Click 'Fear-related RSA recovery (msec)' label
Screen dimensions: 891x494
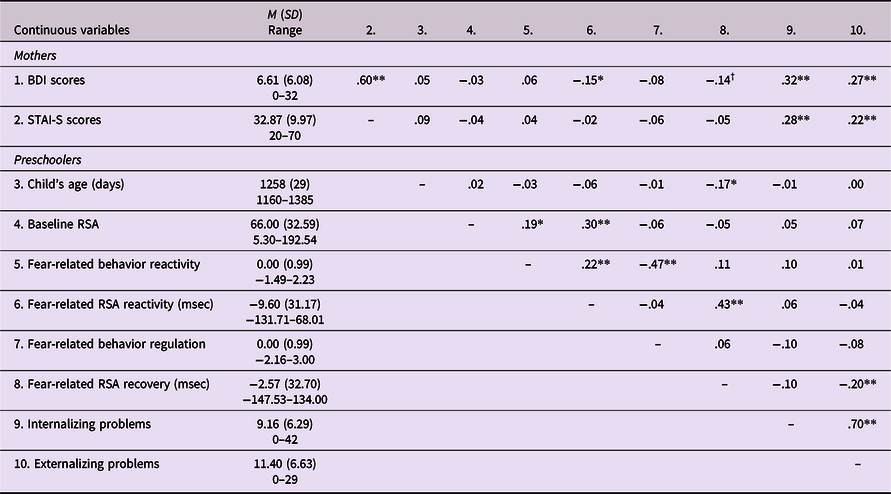(x=111, y=384)
